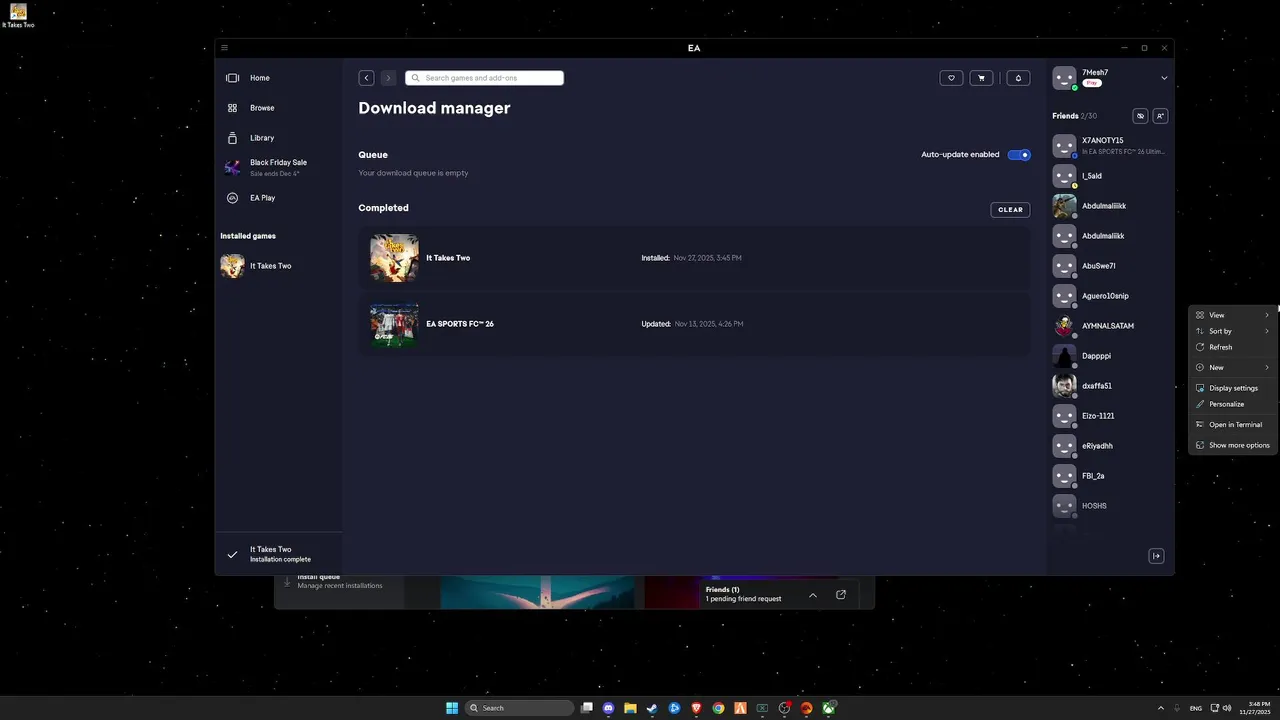Open notifications bell icon
The width and height of the screenshot is (1280, 720).
pos(1018,78)
